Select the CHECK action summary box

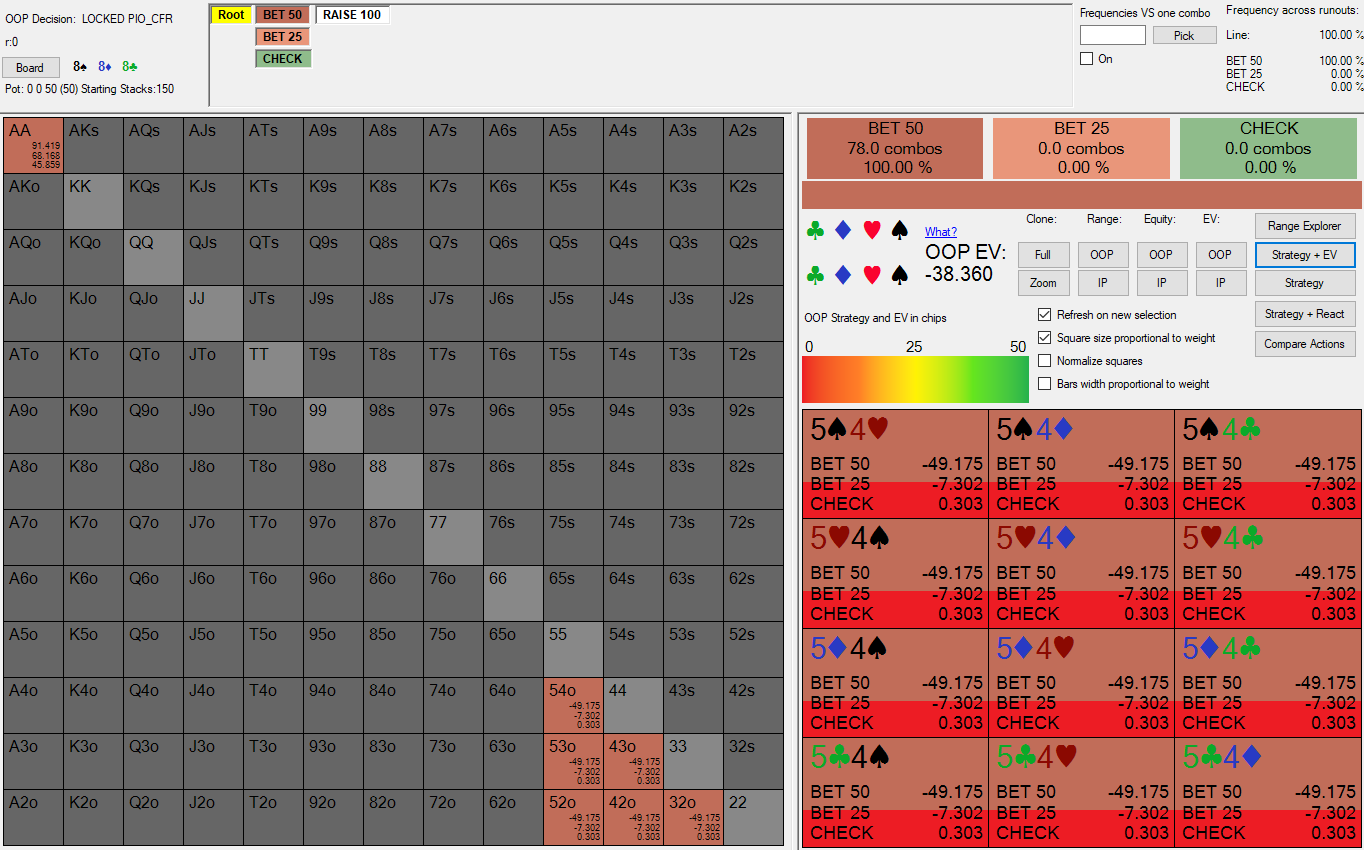pos(1268,148)
